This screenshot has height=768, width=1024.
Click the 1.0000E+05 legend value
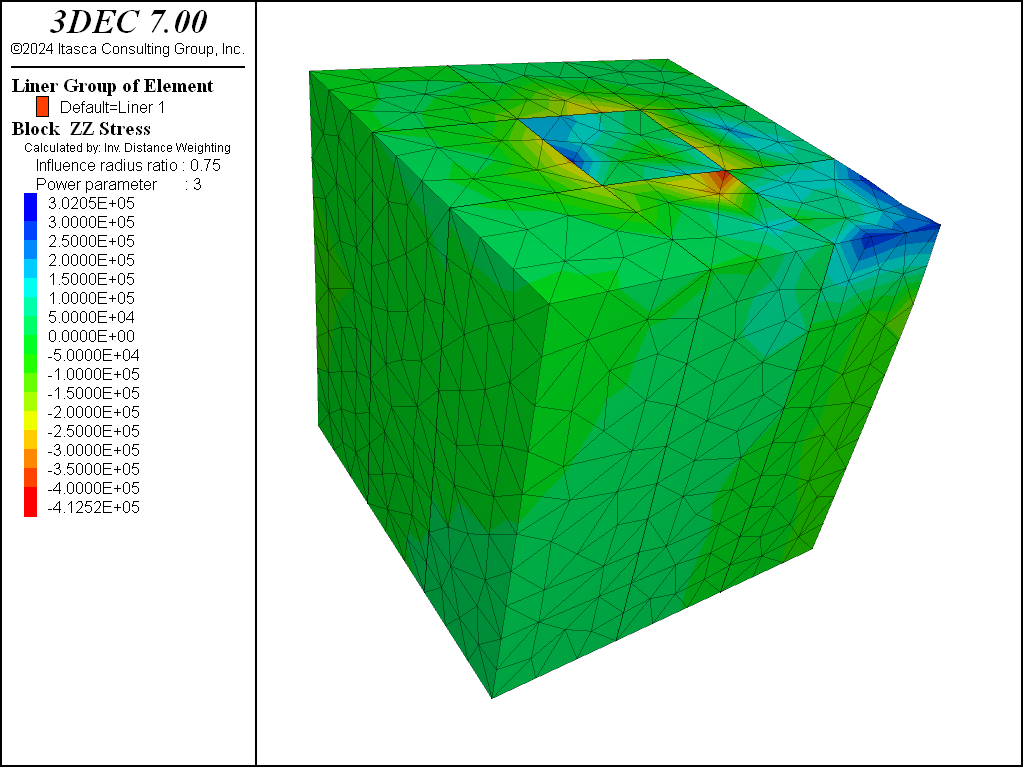[91, 298]
